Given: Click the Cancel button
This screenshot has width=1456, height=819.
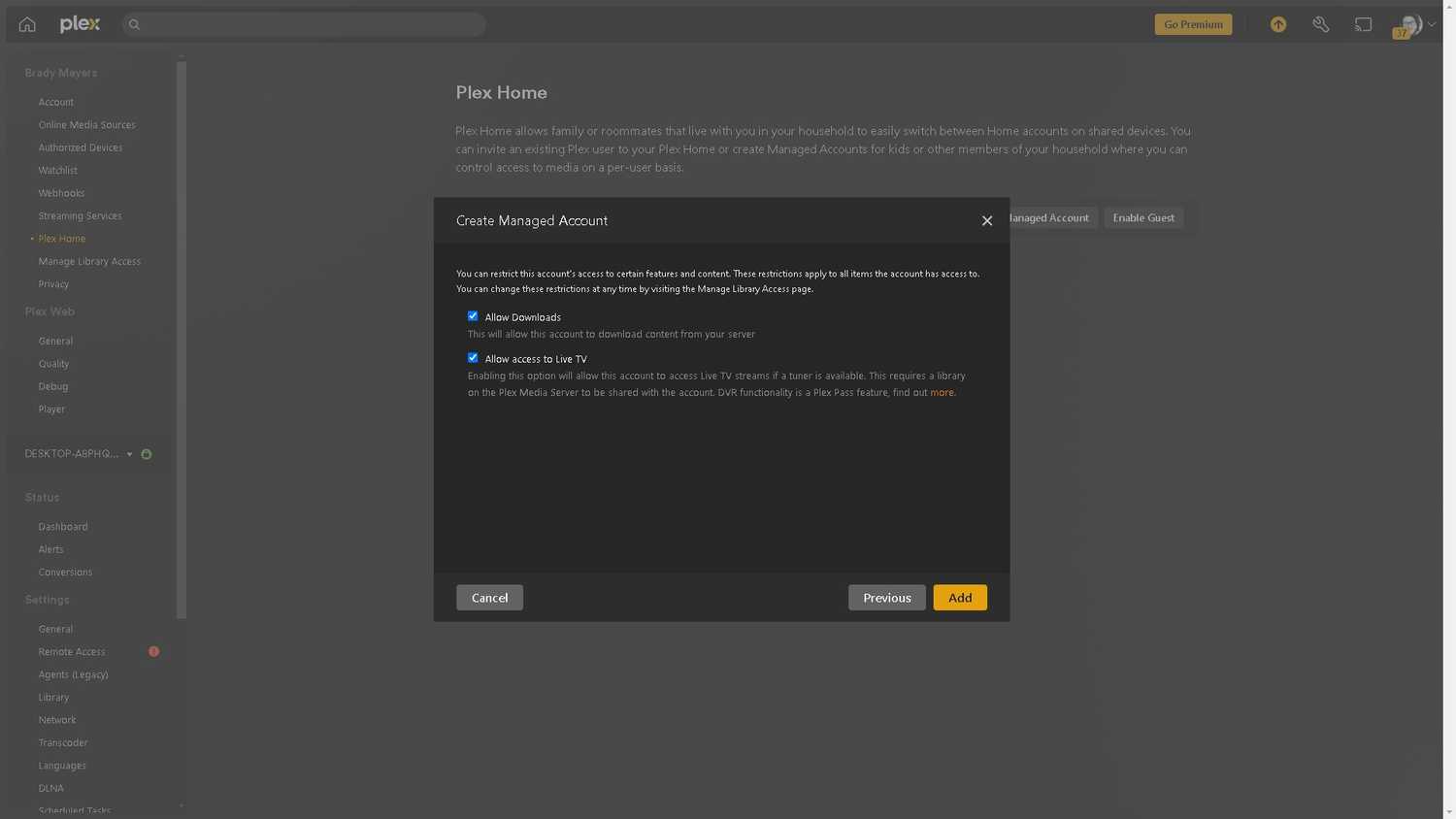Looking at the screenshot, I should pos(489,598).
